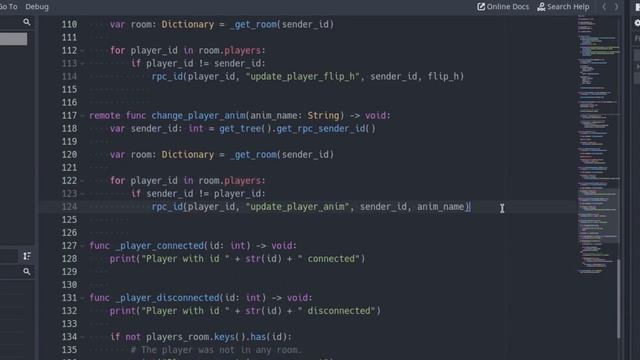Image resolution: width=640 pixels, height=360 pixels.
Task: Click room.players on line 112
Action: point(229,50)
